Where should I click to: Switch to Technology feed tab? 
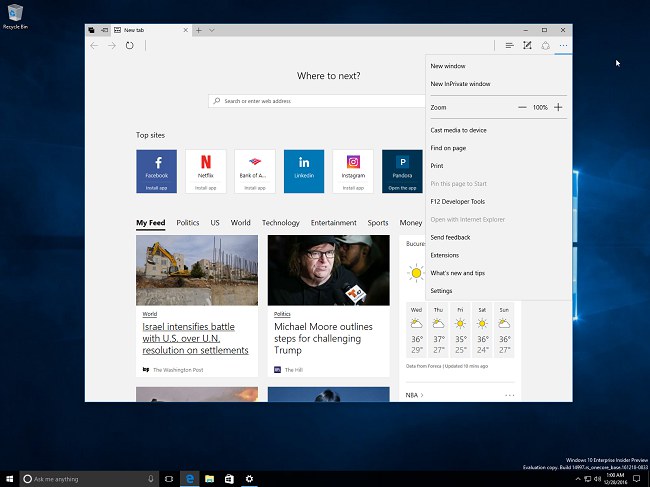[x=281, y=223]
